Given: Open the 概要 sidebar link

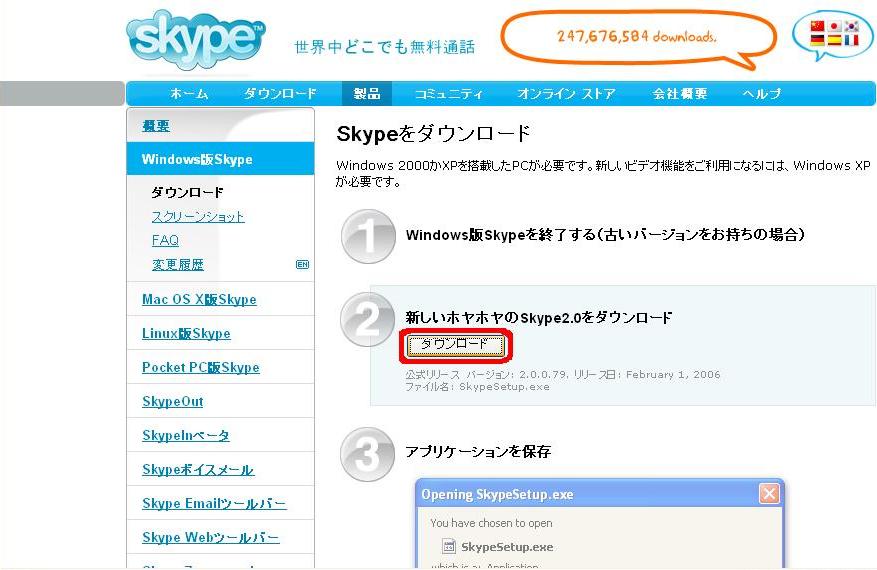Looking at the screenshot, I should coord(156,126).
